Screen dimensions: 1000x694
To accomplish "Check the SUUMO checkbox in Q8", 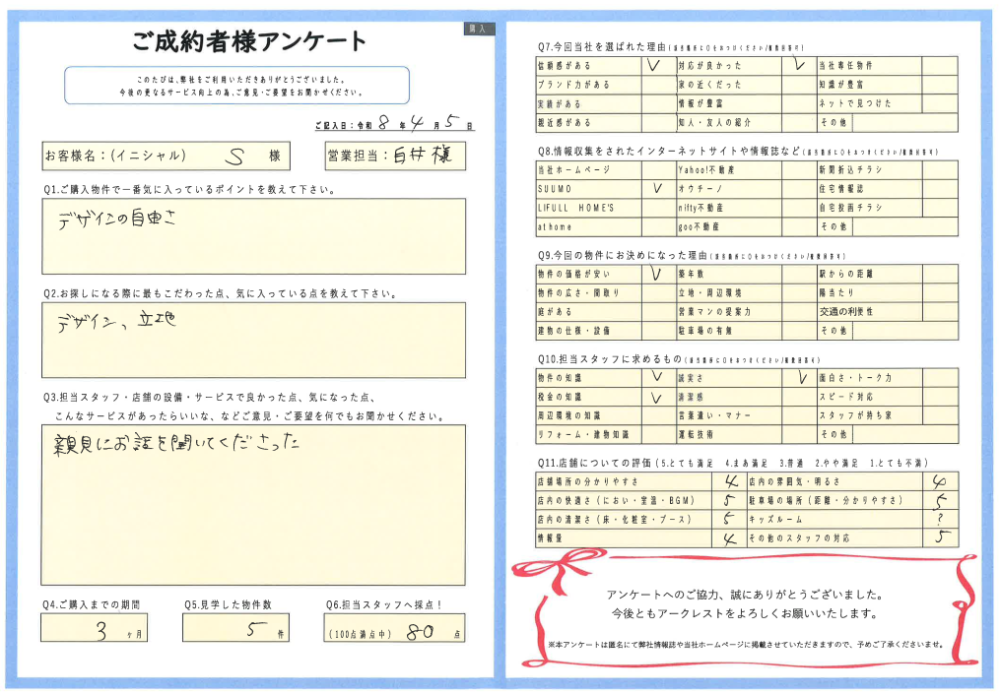I will [x=657, y=188].
